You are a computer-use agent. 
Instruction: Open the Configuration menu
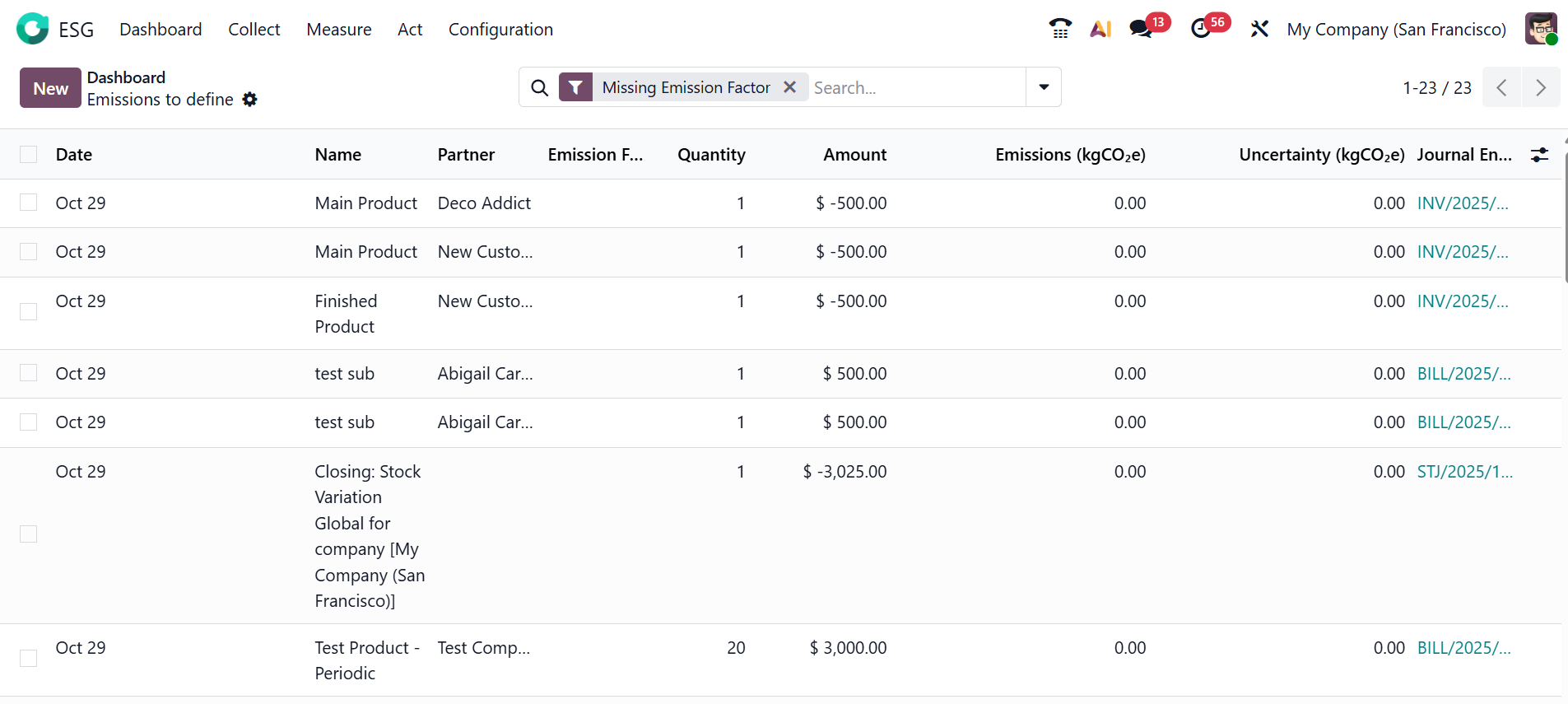coord(500,30)
